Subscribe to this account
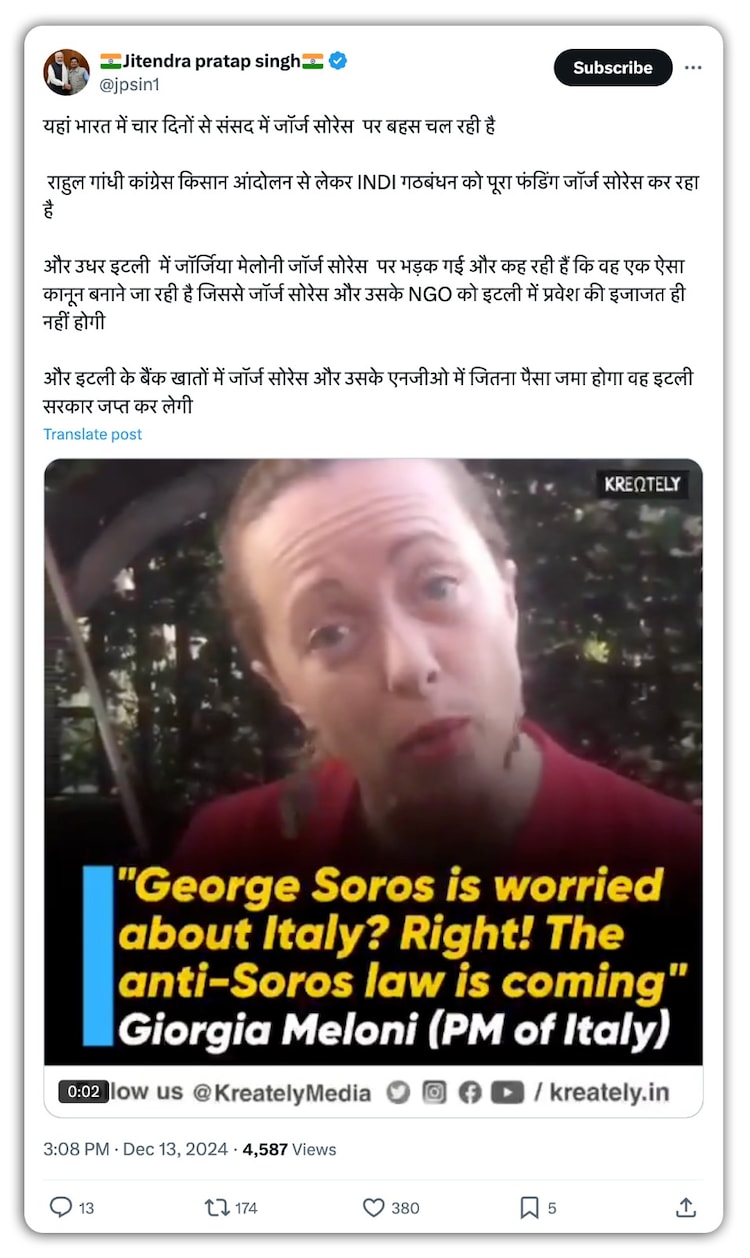The width and height of the screenshot is (750, 1258). click(x=613, y=68)
